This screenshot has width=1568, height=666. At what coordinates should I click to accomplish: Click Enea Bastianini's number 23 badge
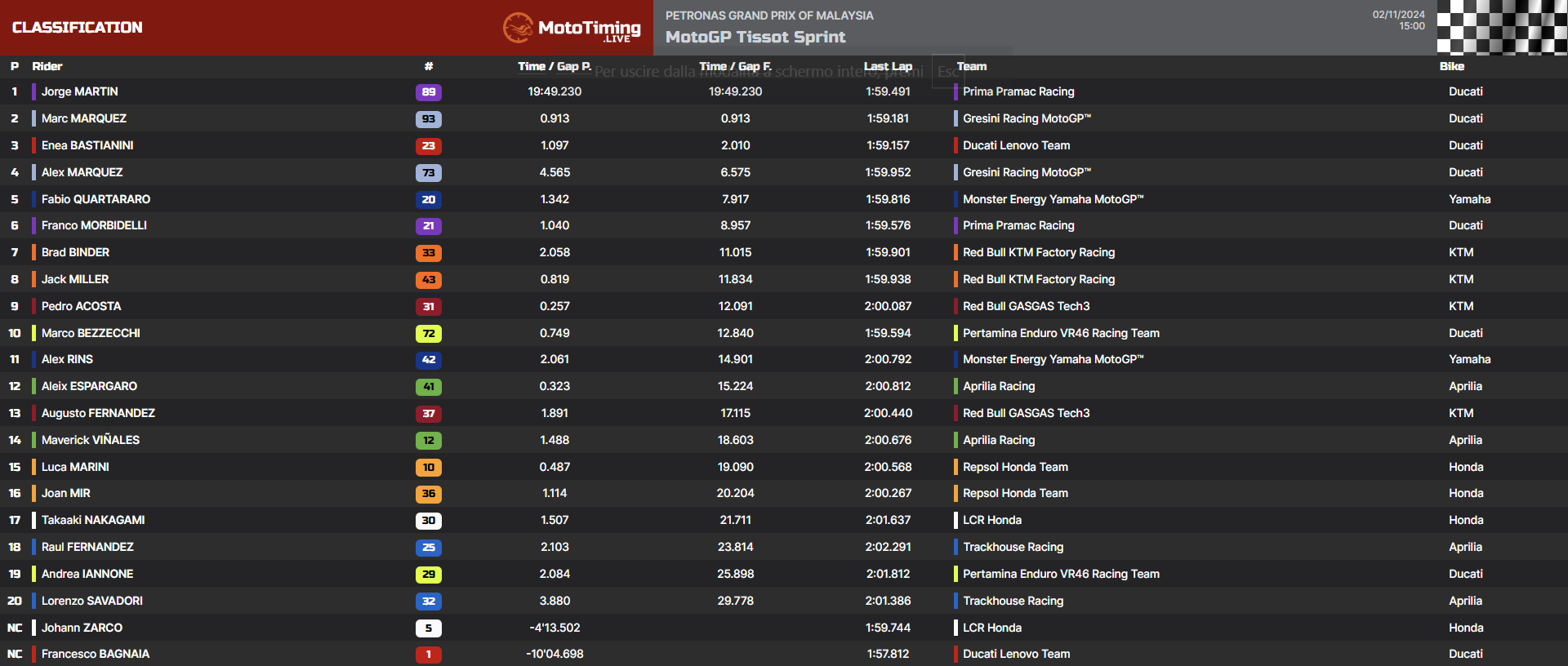[429, 146]
